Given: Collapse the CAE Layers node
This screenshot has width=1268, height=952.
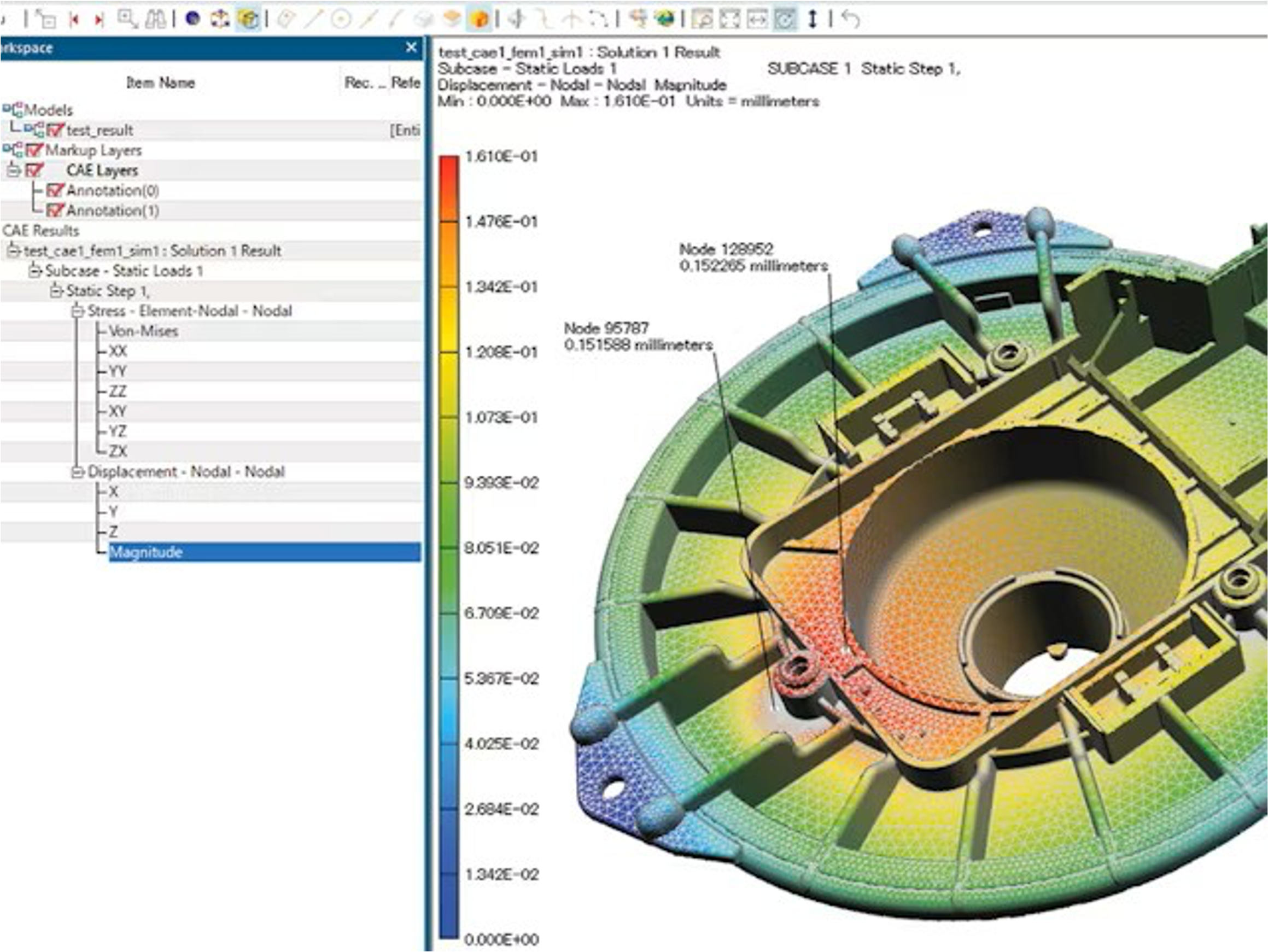Looking at the screenshot, I should pyautogui.click(x=14, y=170).
